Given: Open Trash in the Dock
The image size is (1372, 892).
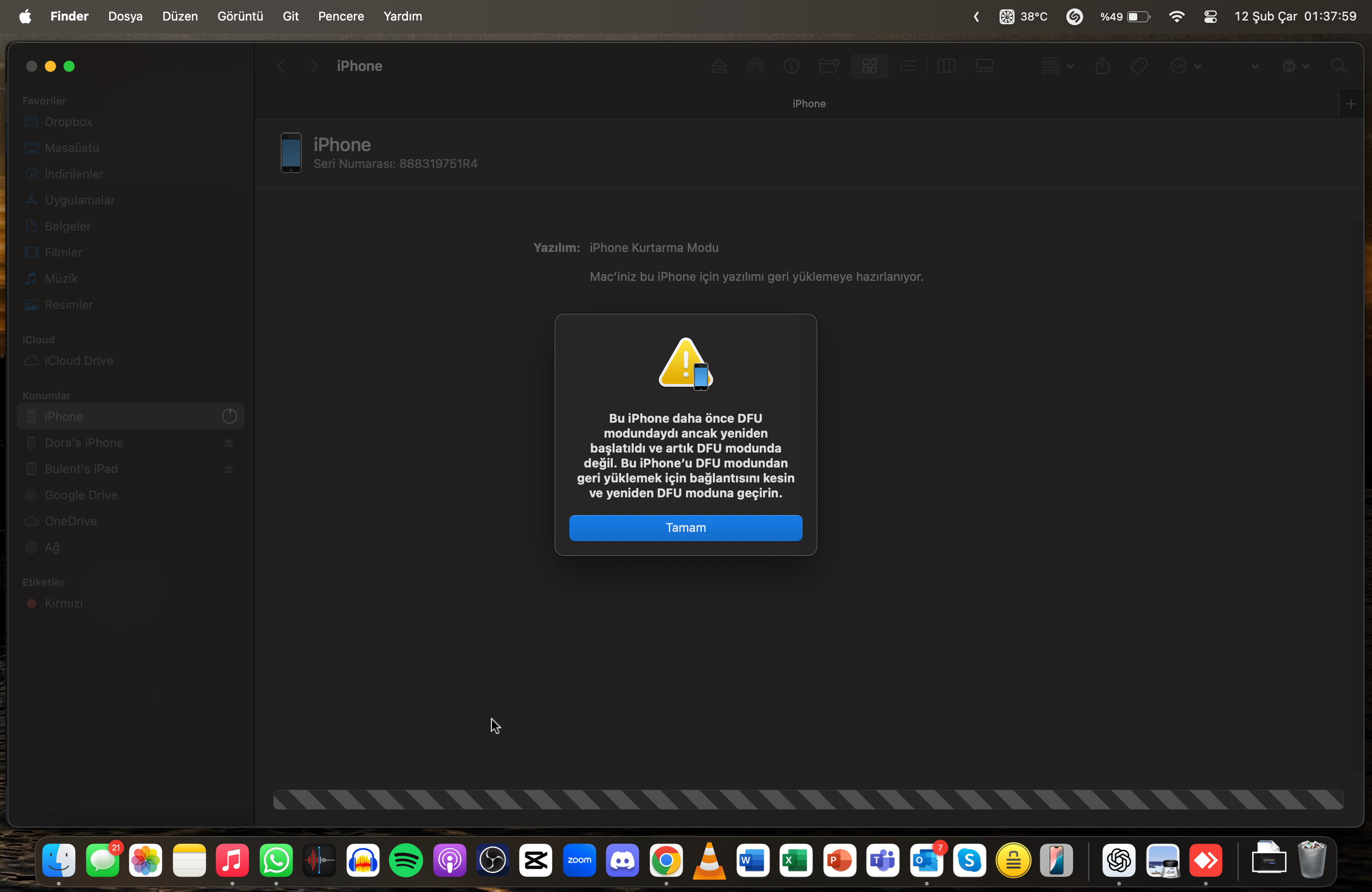Looking at the screenshot, I should coord(1312,859).
